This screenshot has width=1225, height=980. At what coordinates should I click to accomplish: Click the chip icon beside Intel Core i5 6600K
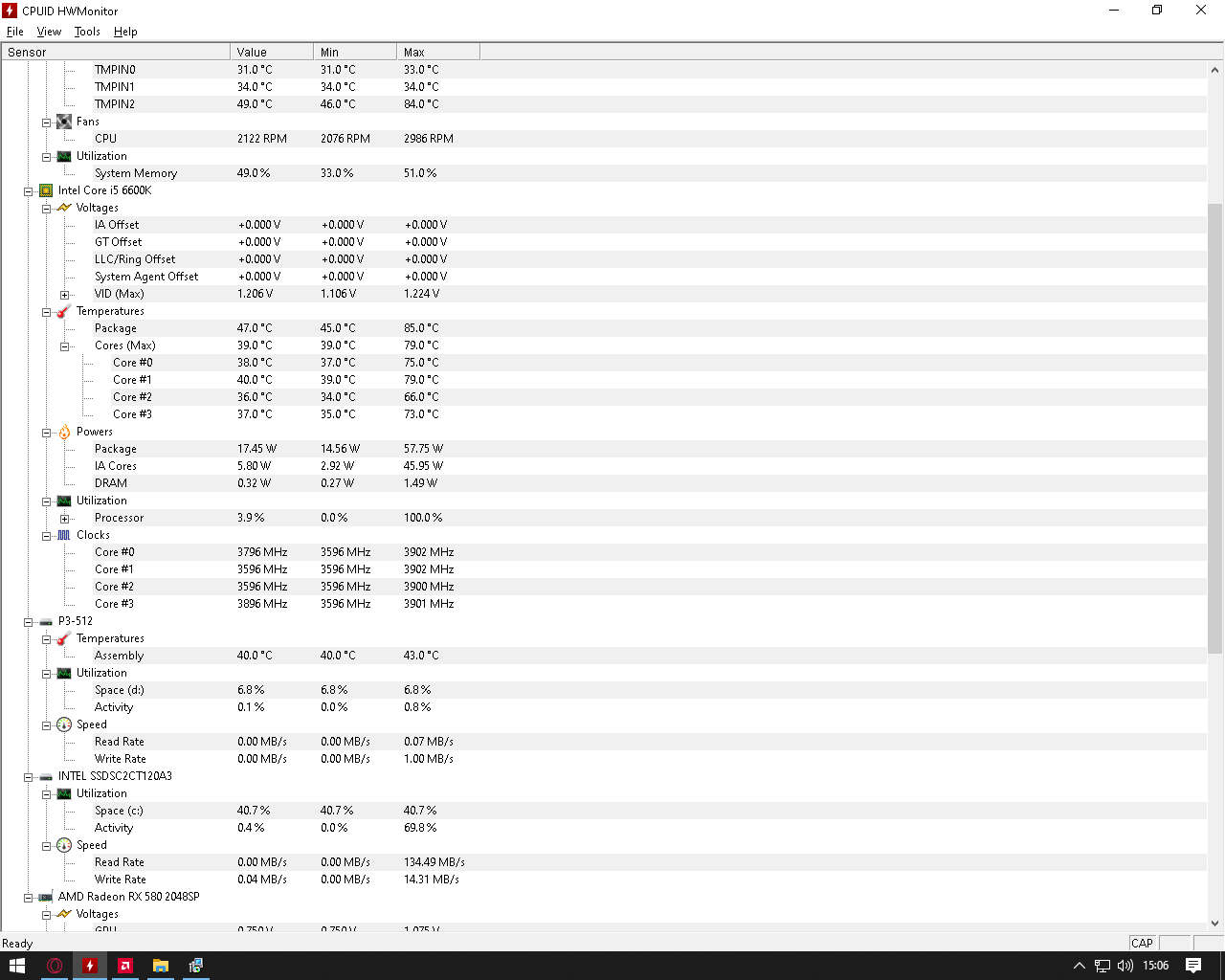(46, 190)
